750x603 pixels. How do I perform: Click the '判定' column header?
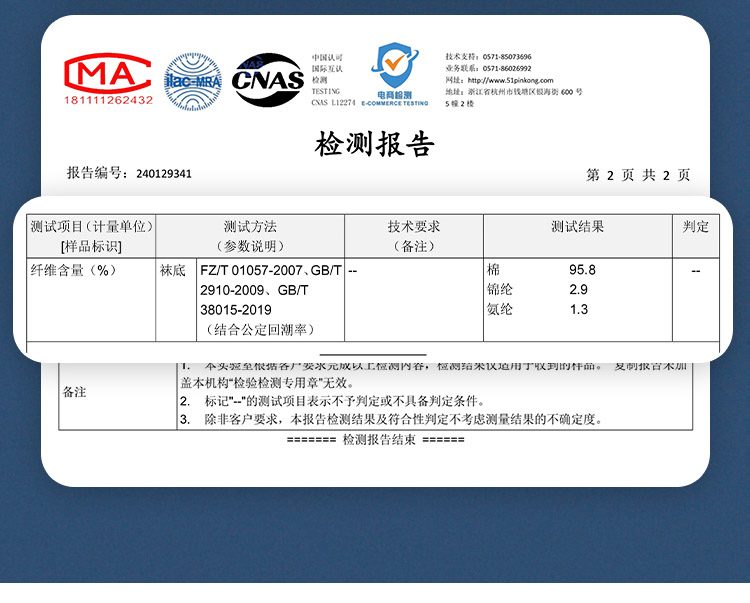(695, 226)
